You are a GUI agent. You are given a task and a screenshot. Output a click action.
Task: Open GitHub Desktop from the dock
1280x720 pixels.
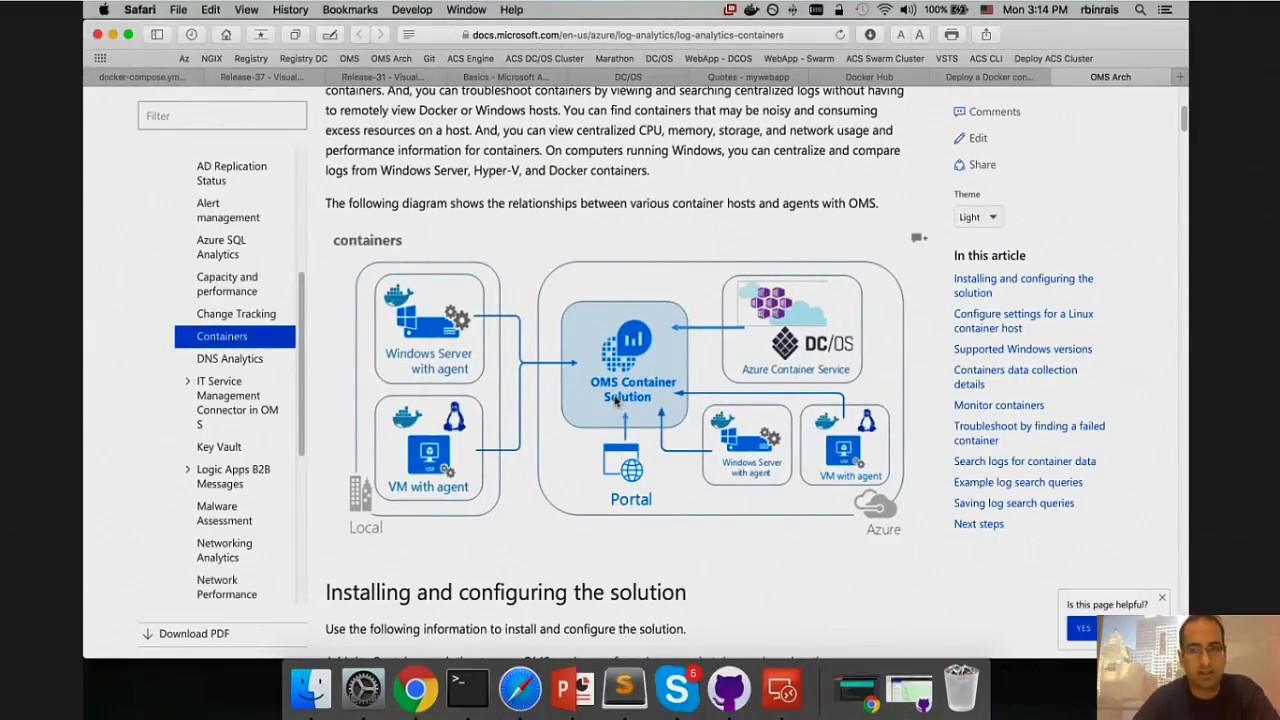click(729, 688)
